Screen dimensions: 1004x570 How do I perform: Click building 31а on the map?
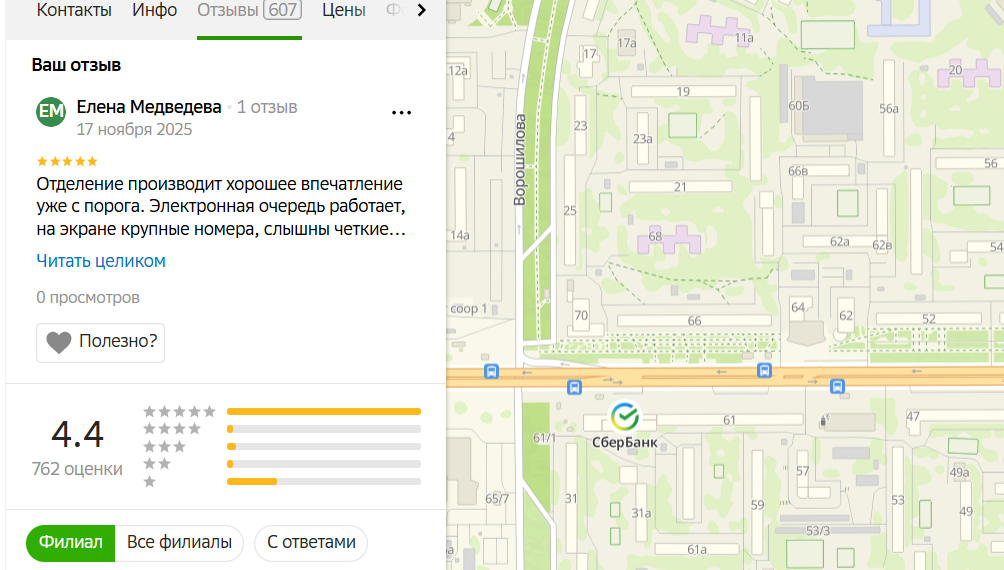tap(642, 513)
